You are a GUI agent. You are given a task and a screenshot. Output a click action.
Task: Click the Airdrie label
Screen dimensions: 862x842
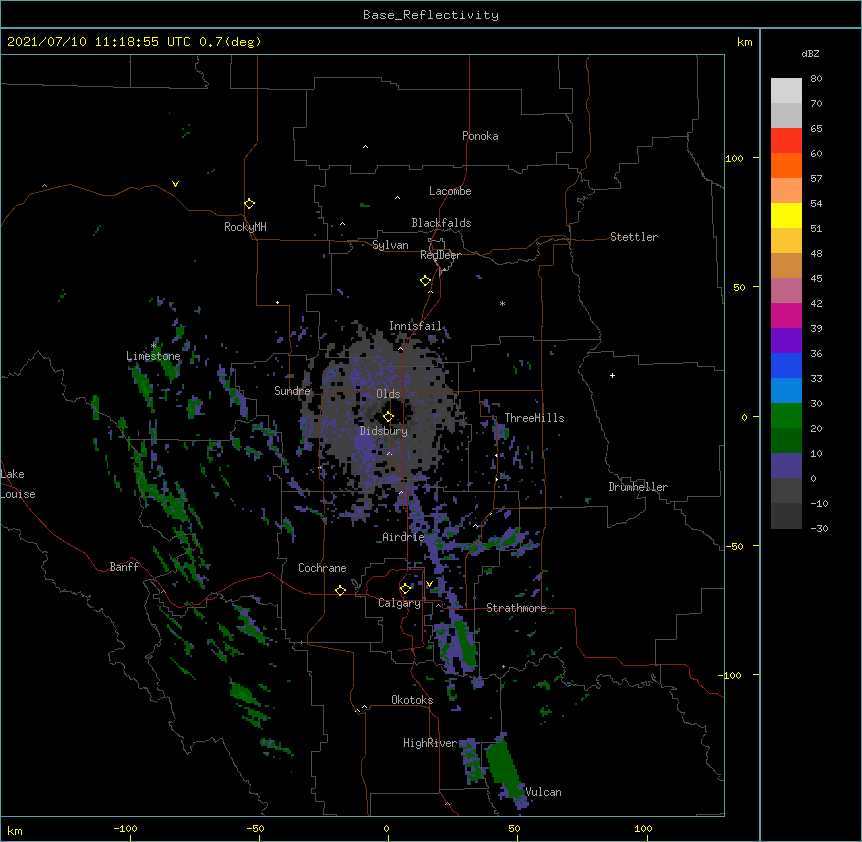pos(404,537)
